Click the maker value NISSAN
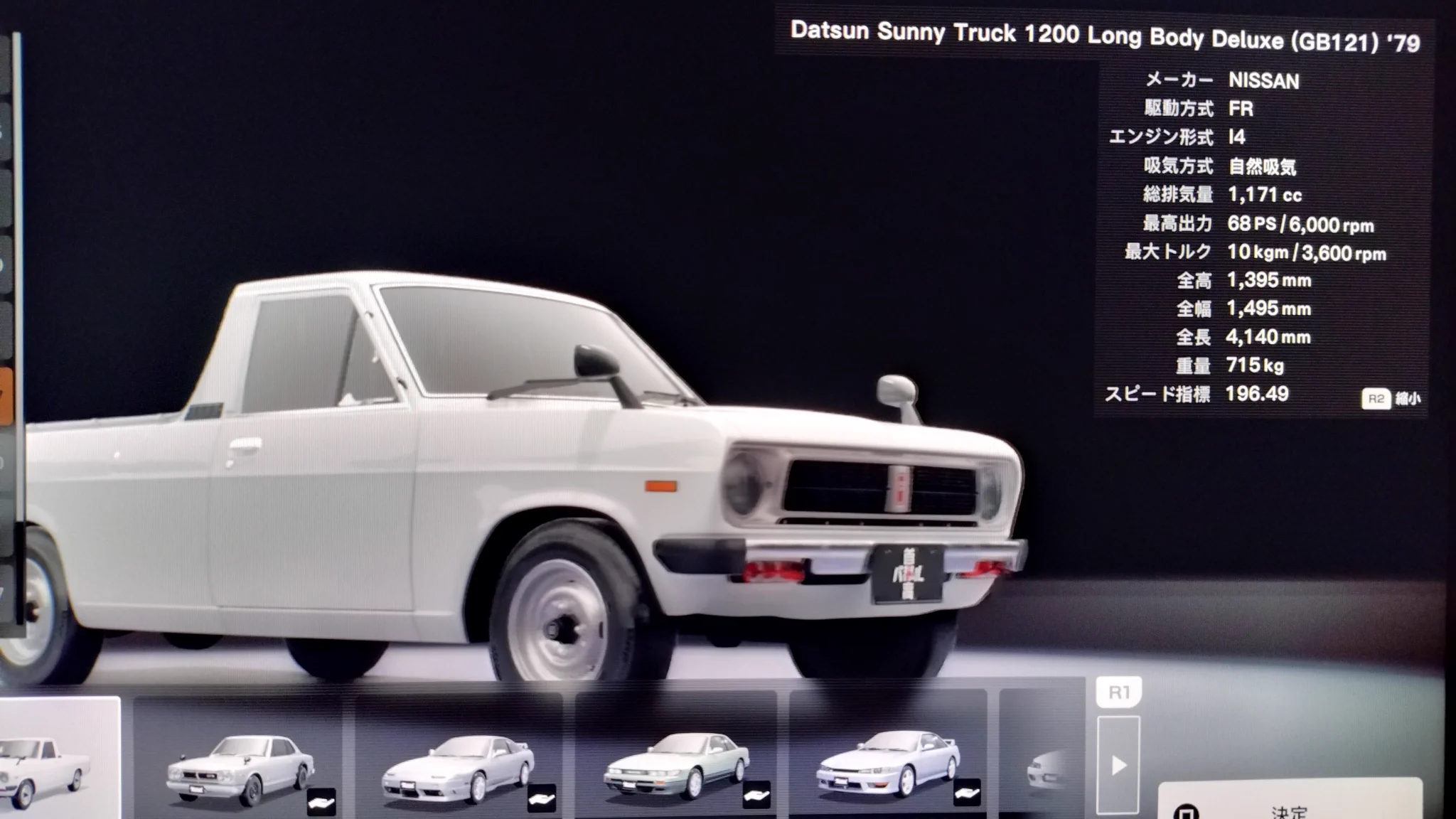 coord(1263,81)
